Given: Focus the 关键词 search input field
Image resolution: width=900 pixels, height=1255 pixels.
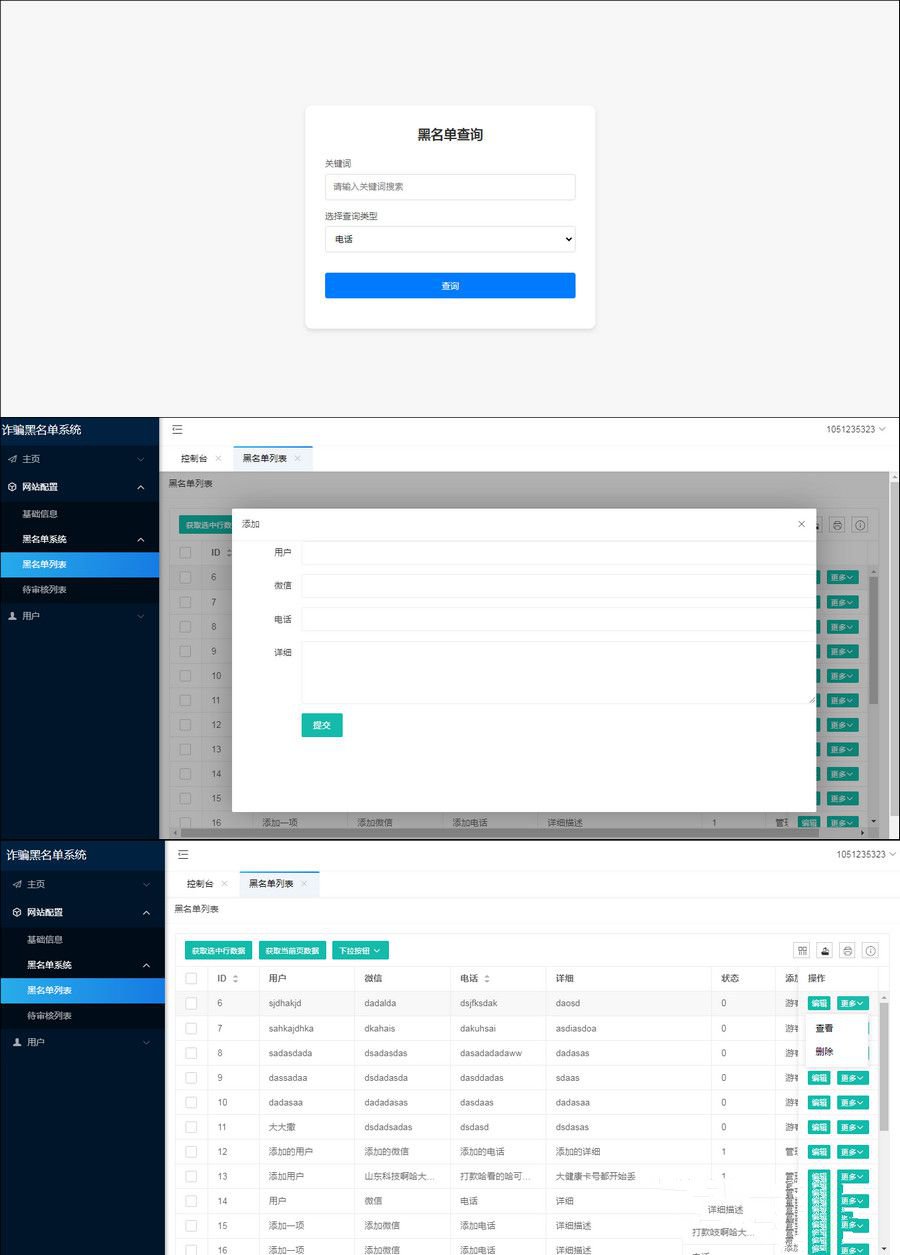Looking at the screenshot, I should click(x=449, y=187).
